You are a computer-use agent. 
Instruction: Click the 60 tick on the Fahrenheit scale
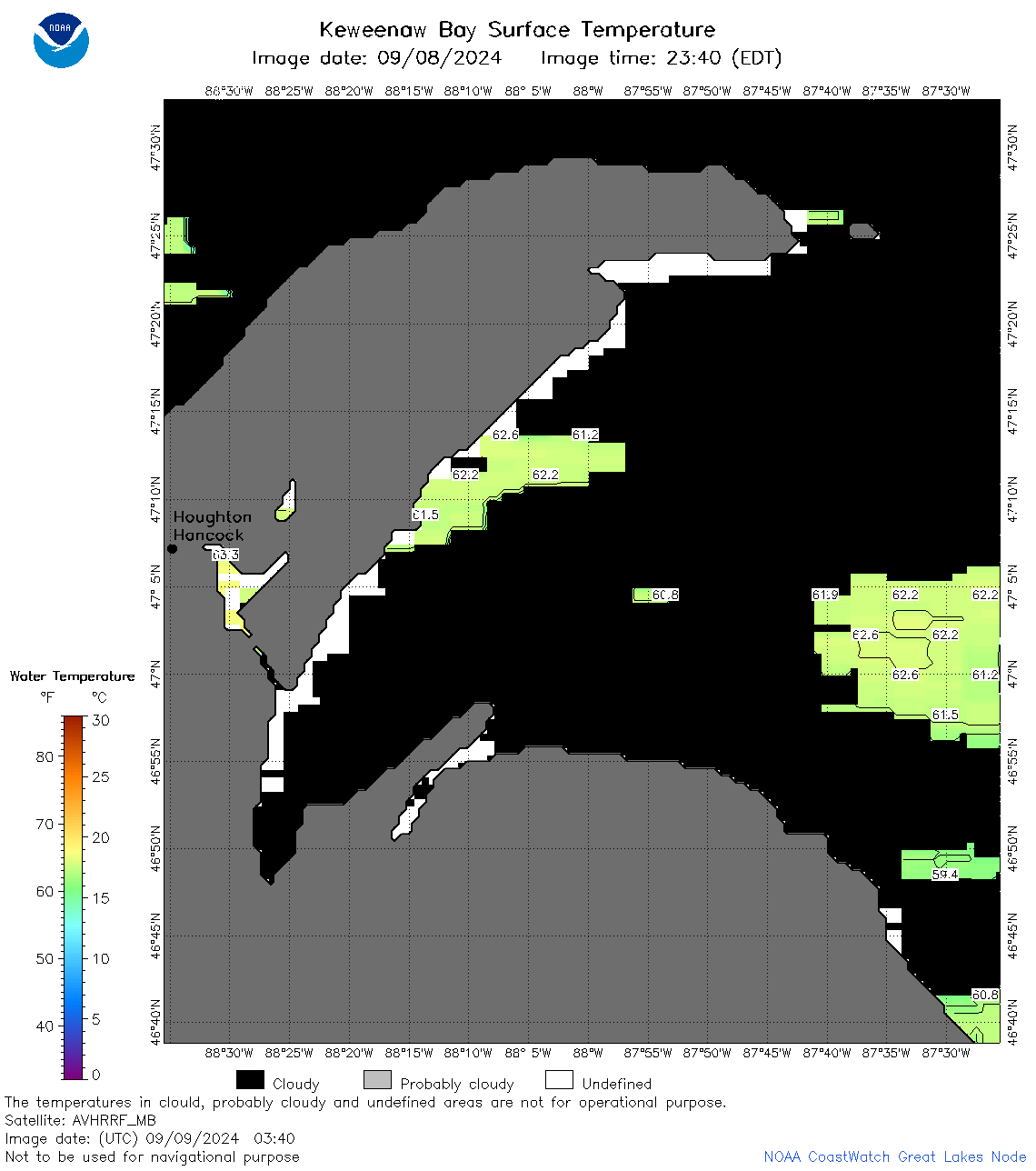click(x=45, y=891)
